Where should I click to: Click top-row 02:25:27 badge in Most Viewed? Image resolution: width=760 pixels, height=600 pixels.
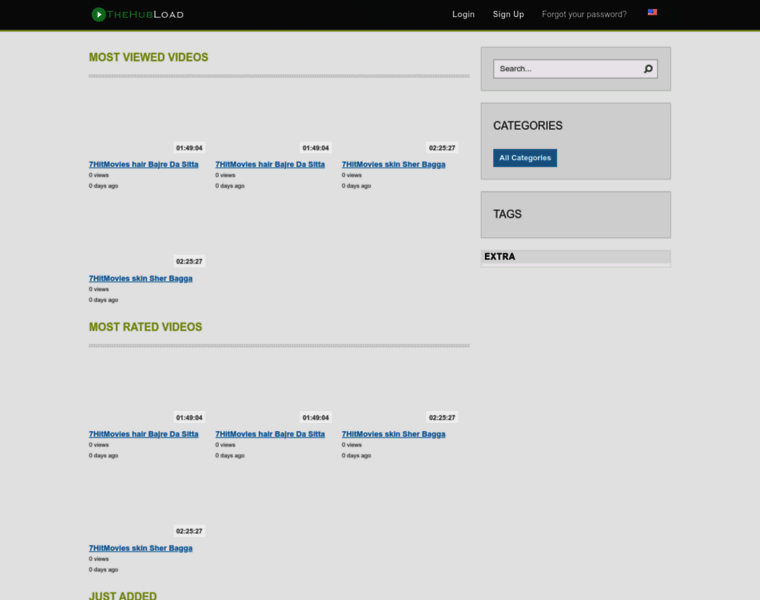tap(442, 148)
